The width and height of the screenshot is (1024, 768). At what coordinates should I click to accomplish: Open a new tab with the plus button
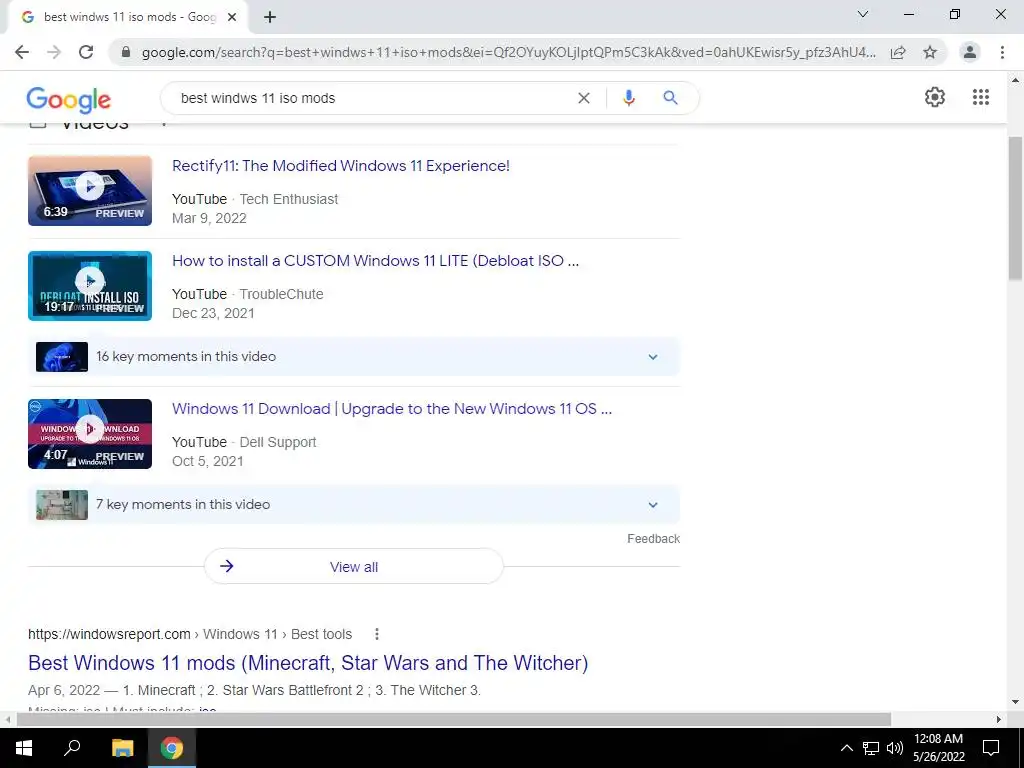click(x=270, y=18)
